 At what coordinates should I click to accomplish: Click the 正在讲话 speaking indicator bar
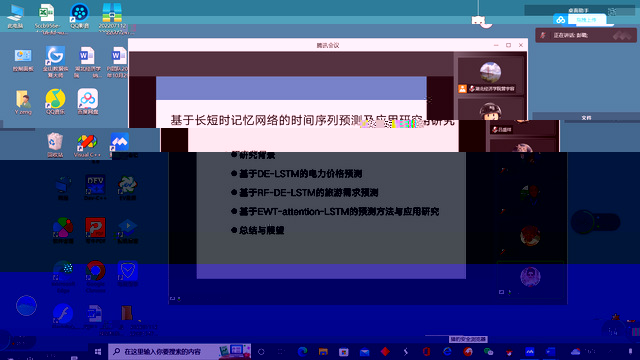point(586,36)
